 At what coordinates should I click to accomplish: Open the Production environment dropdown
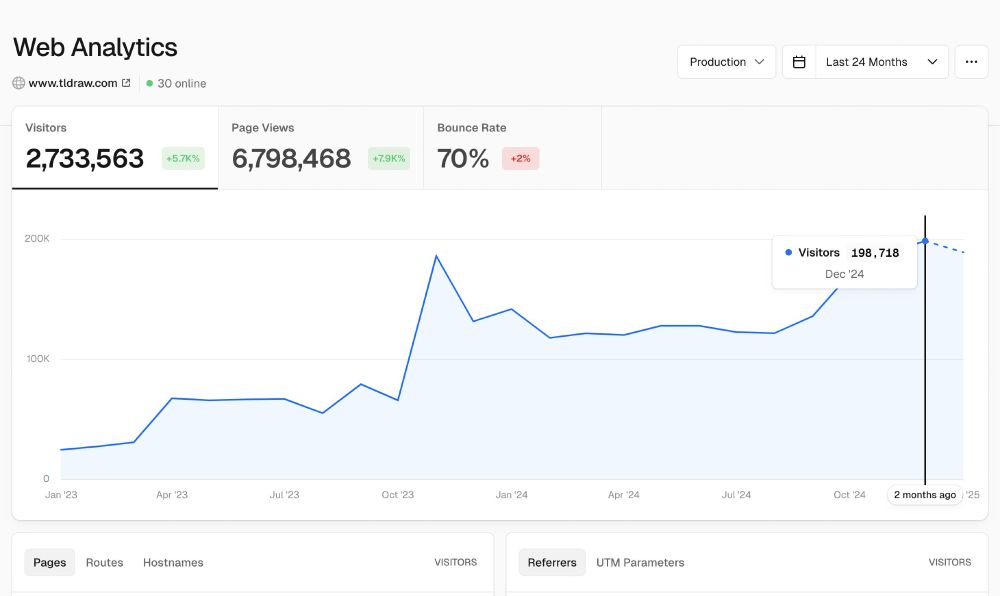click(x=726, y=62)
